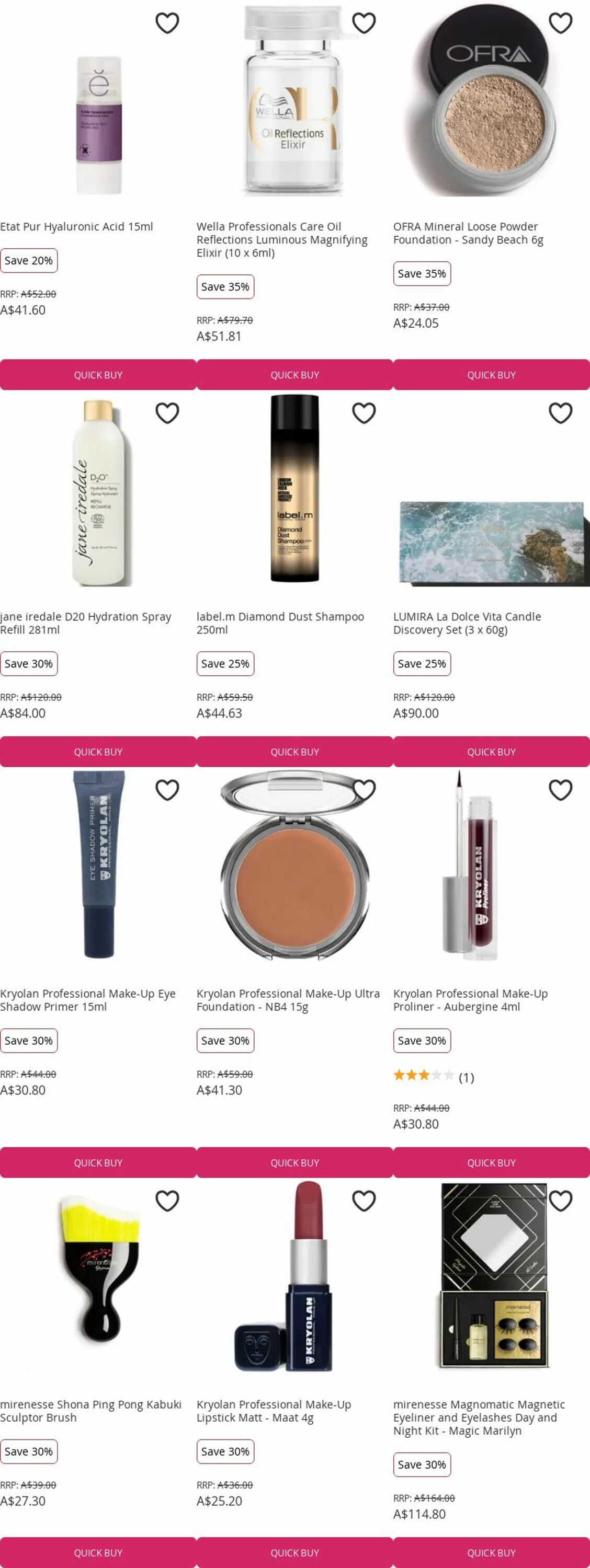Open mirenesse Kabuki Sculptor Brush product link
This screenshot has width=590, height=1568.
[90, 1411]
